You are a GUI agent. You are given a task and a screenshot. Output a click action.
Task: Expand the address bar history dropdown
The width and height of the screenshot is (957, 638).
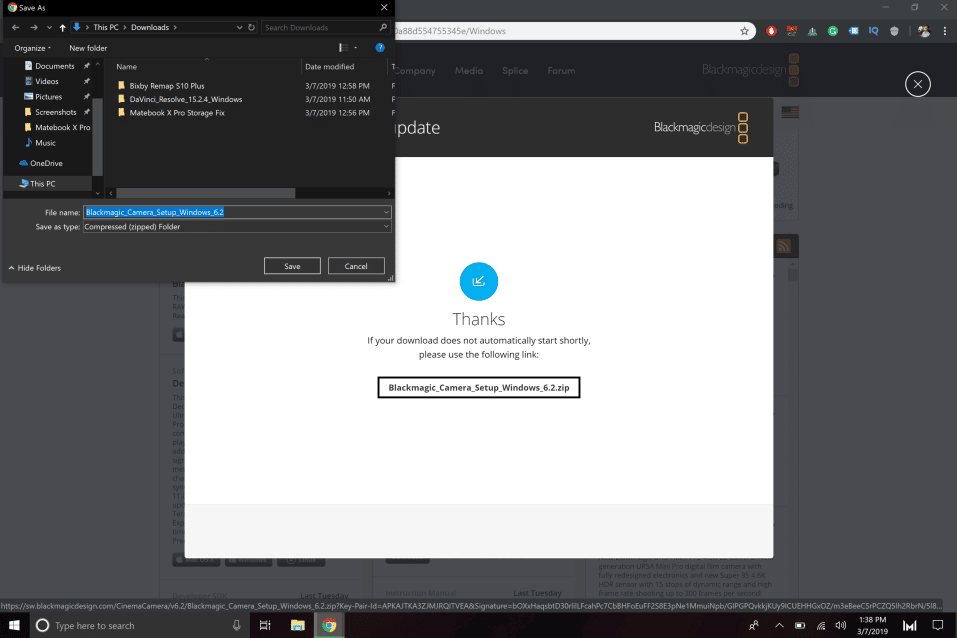pos(239,27)
